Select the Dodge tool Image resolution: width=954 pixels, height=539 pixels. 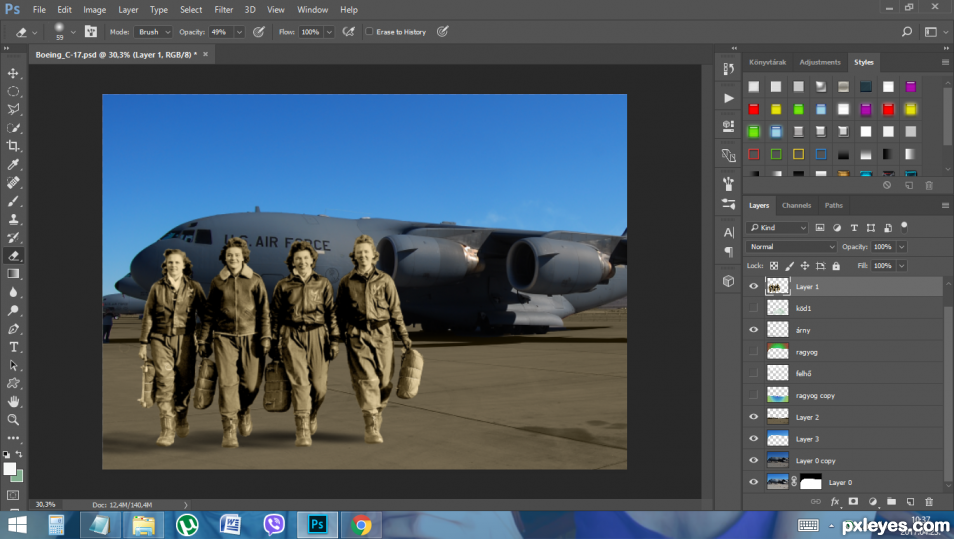coord(13,310)
